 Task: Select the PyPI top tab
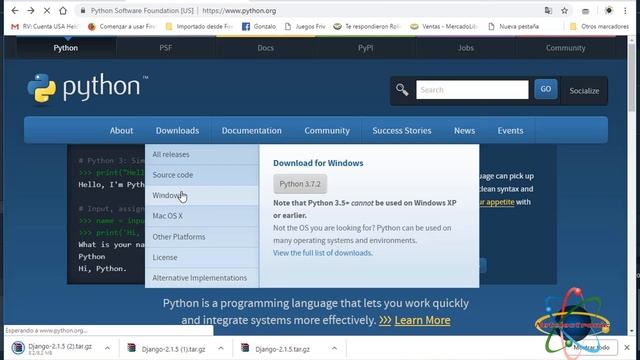[x=365, y=48]
